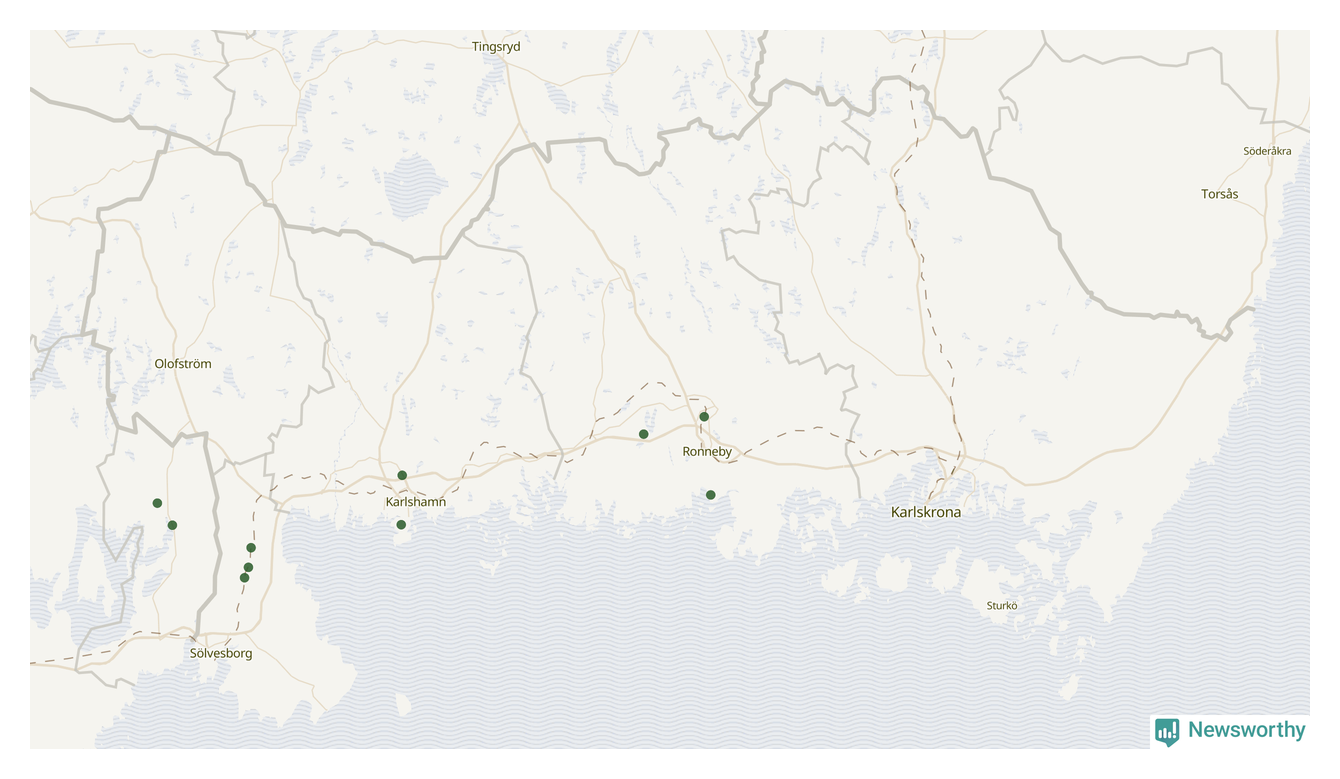
Task: Click the green marker directly north of Ronneby
Action: [704, 416]
